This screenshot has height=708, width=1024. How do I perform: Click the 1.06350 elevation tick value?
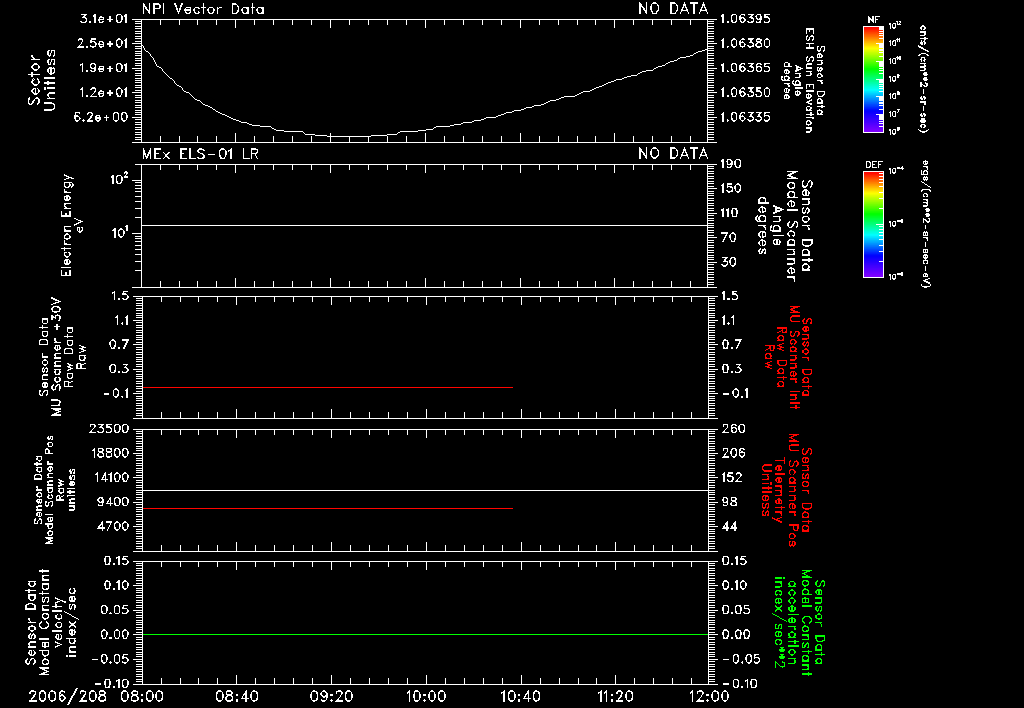(746, 93)
